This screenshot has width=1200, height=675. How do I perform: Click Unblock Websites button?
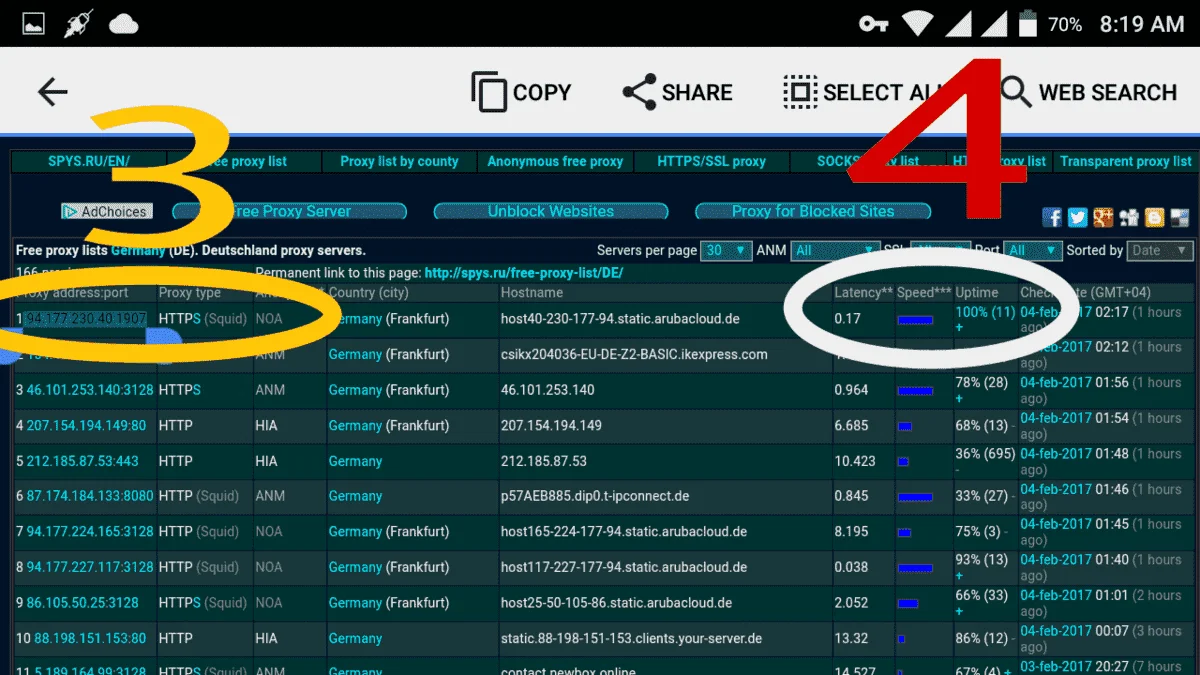pyautogui.click(x=551, y=211)
